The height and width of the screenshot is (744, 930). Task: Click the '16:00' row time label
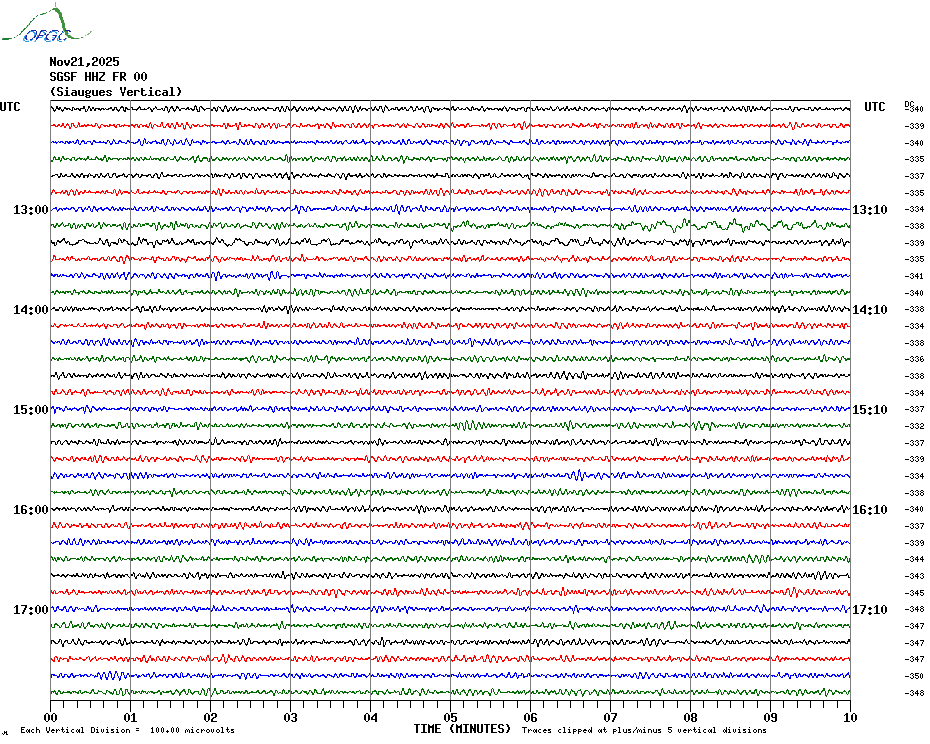tap(31, 510)
